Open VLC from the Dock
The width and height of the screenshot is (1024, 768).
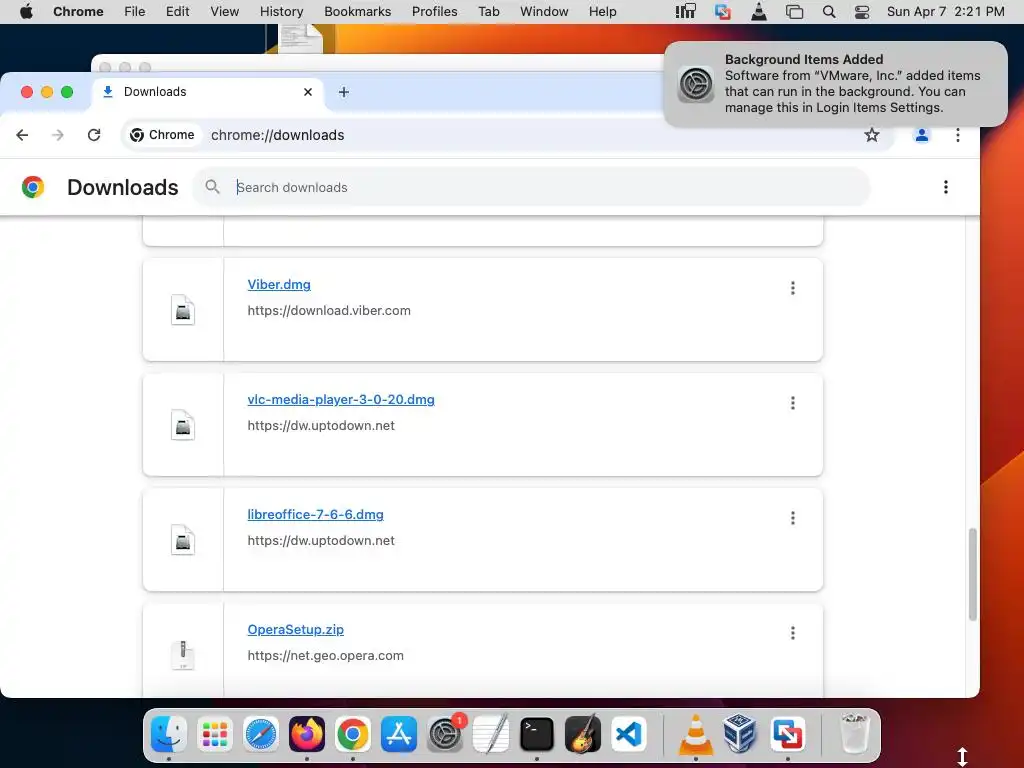coord(696,734)
